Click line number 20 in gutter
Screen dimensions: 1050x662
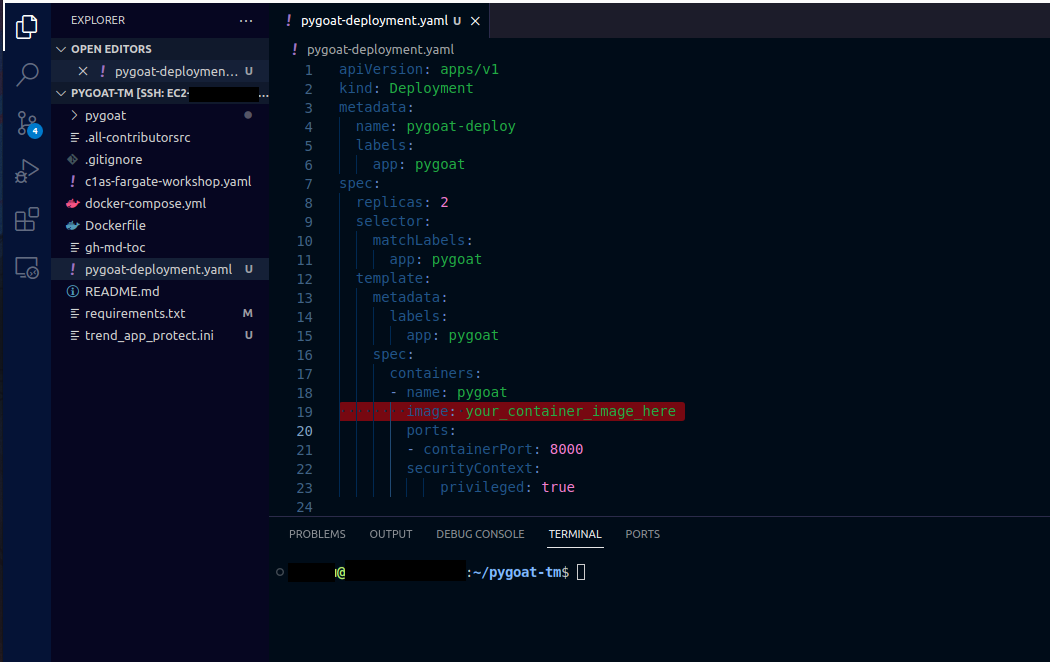point(305,431)
